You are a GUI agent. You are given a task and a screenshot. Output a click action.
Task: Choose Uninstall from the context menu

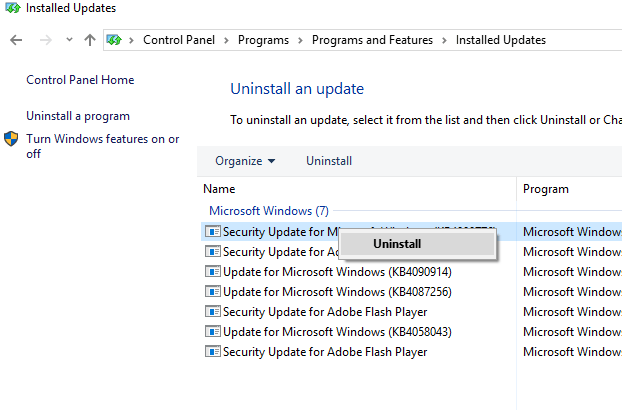397,243
